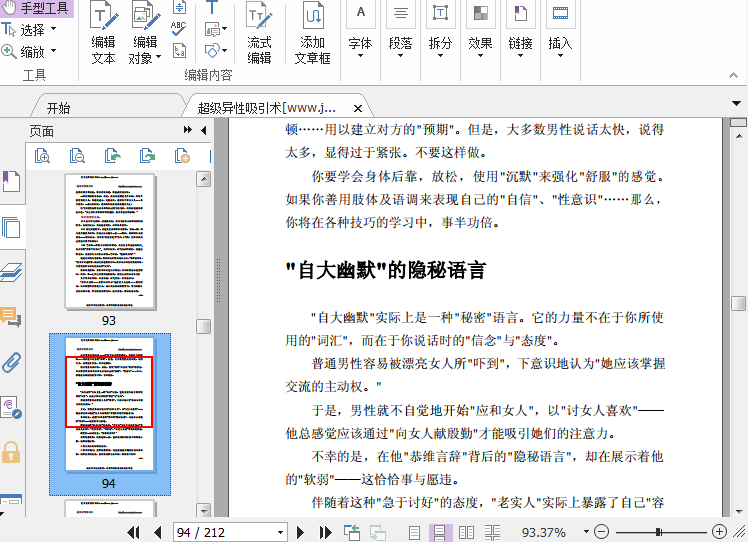Expand the Edit Object (编辑对象) dropdown arrow

tap(158, 57)
